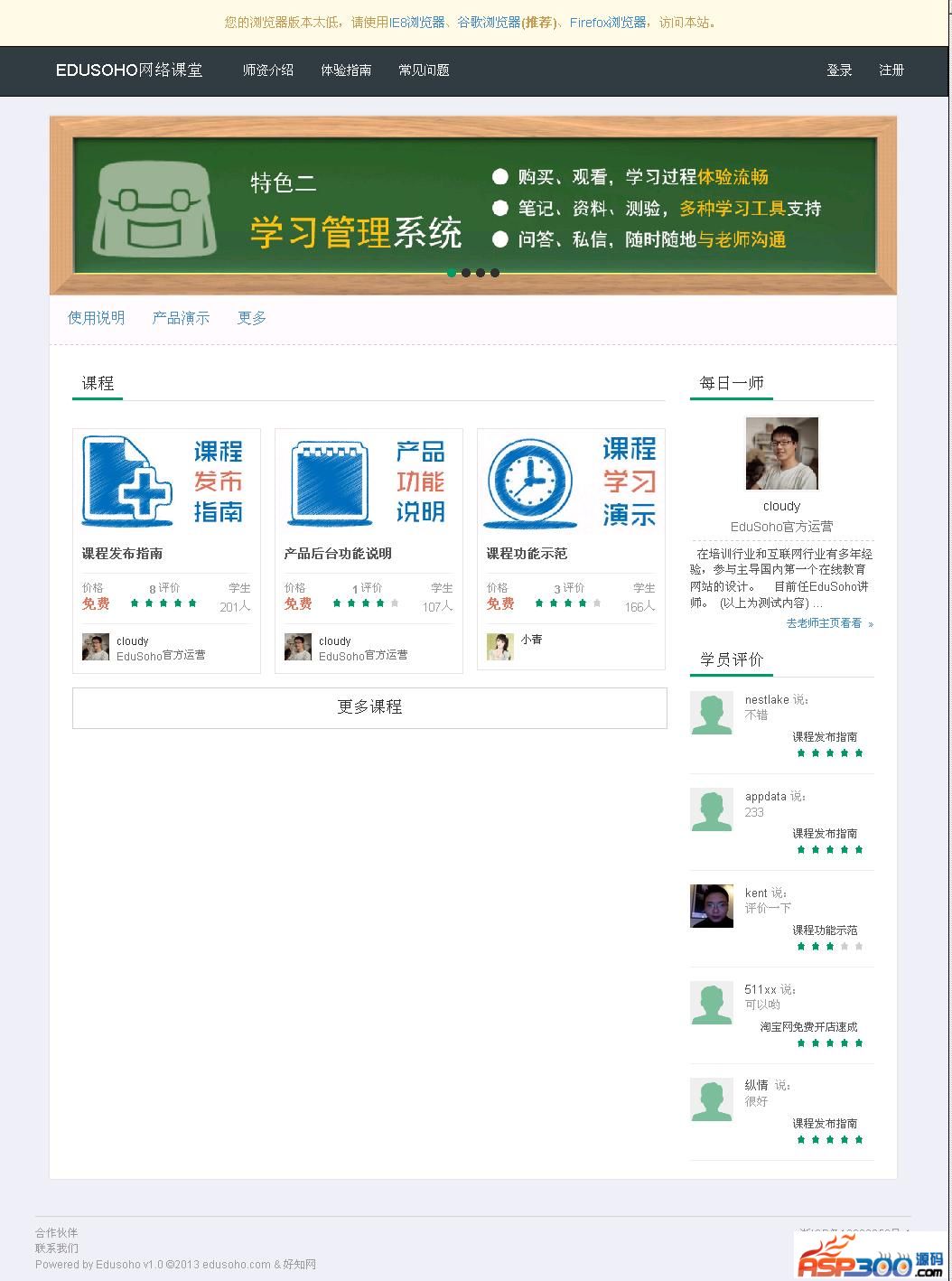Open the 体验指南 menu item
The height and width of the screenshot is (1281, 952).
click(346, 70)
